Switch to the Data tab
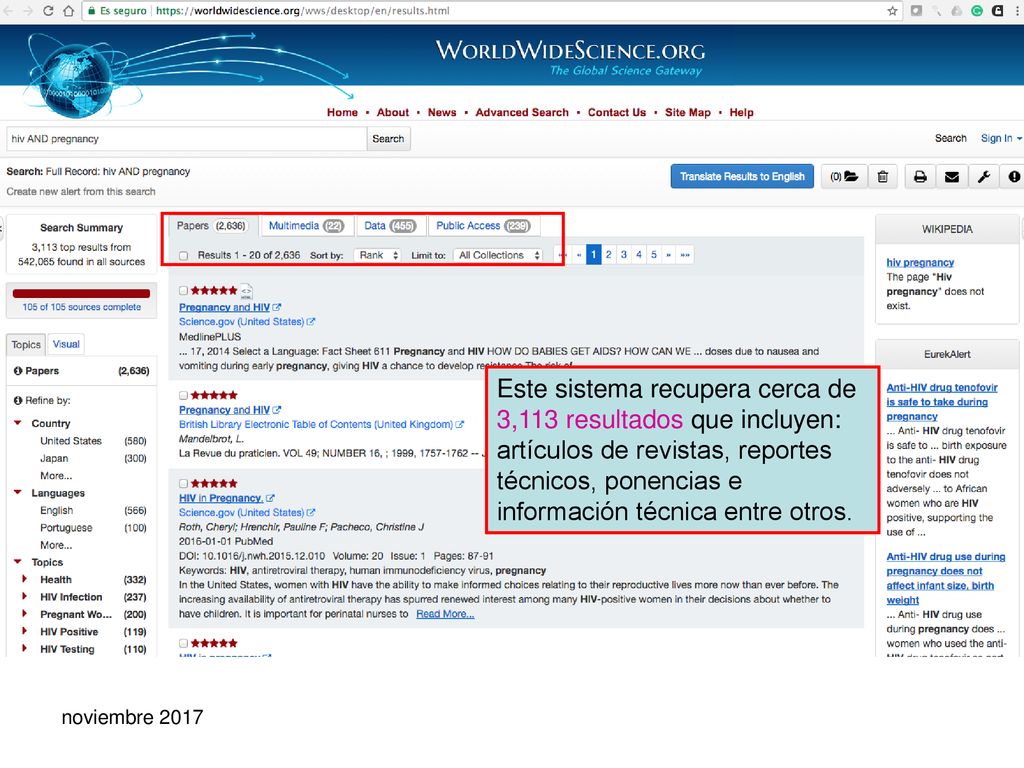This screenshot has height=768, width=1024. coord(390,226)
